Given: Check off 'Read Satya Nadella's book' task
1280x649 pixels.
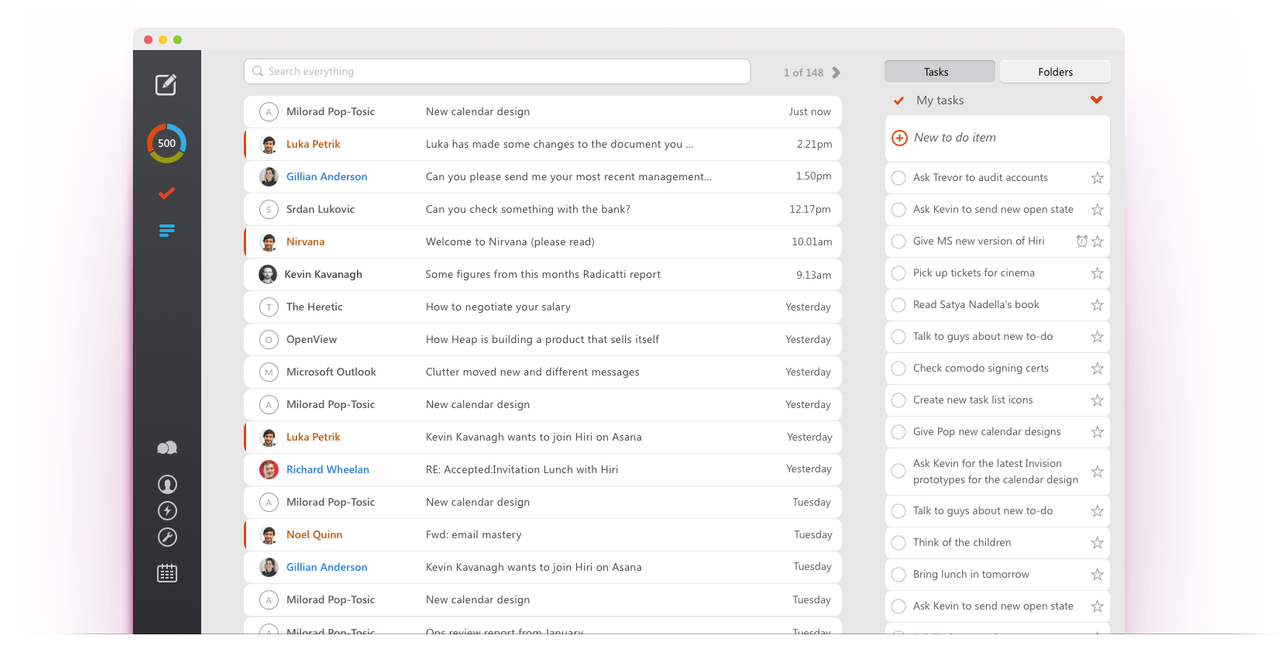Looking at the screenshot, I should 898,305.
